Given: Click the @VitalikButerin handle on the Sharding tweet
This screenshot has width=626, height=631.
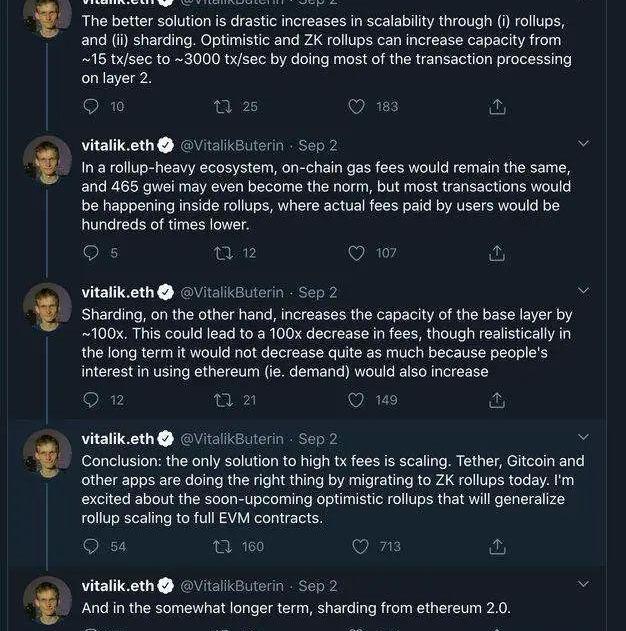Looking at the screenshot, I should click(x=232, y=292).
